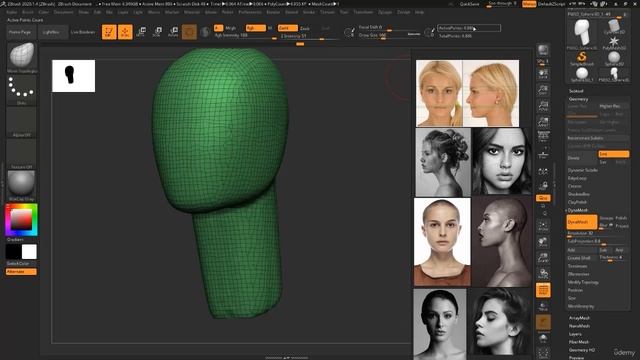
Task: Select the SimpleBrush tool
Action: (582, 58)
